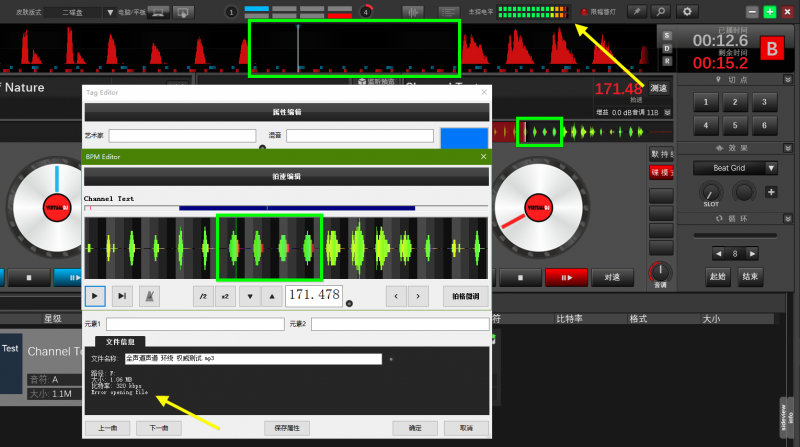Click the 艺术家 artist input field
Image resolution: width=800 pixels, height=447 pixels.
pos(168,135)
